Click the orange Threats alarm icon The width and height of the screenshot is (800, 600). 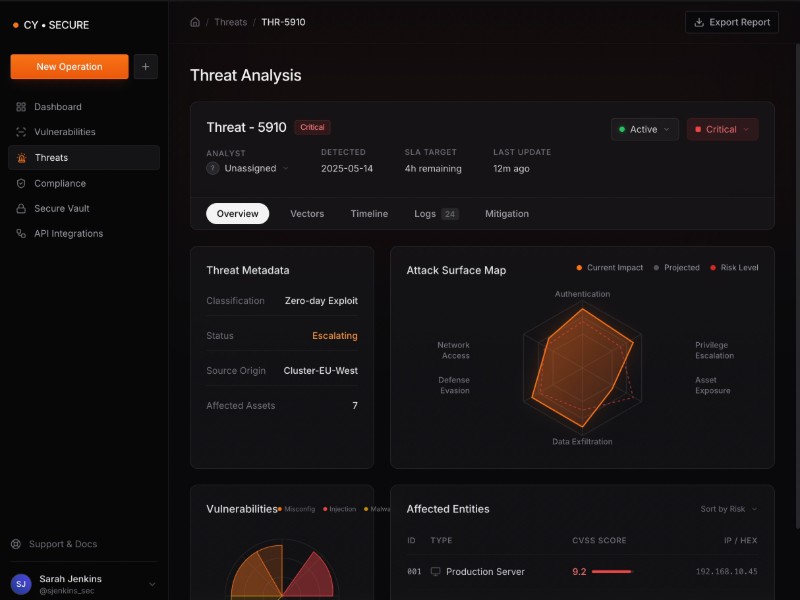pyautogui.click(x=22, y=157)
